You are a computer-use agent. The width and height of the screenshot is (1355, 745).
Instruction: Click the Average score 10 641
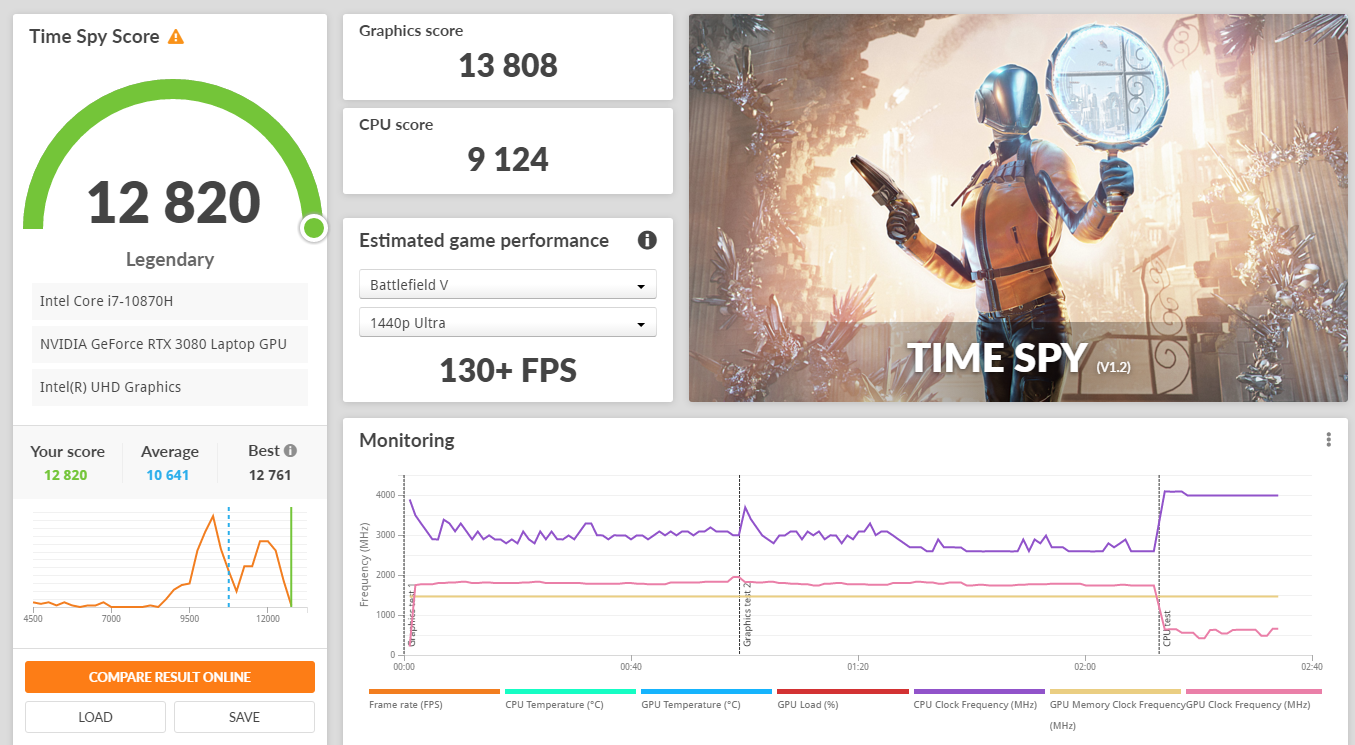[x=168, y=475]
